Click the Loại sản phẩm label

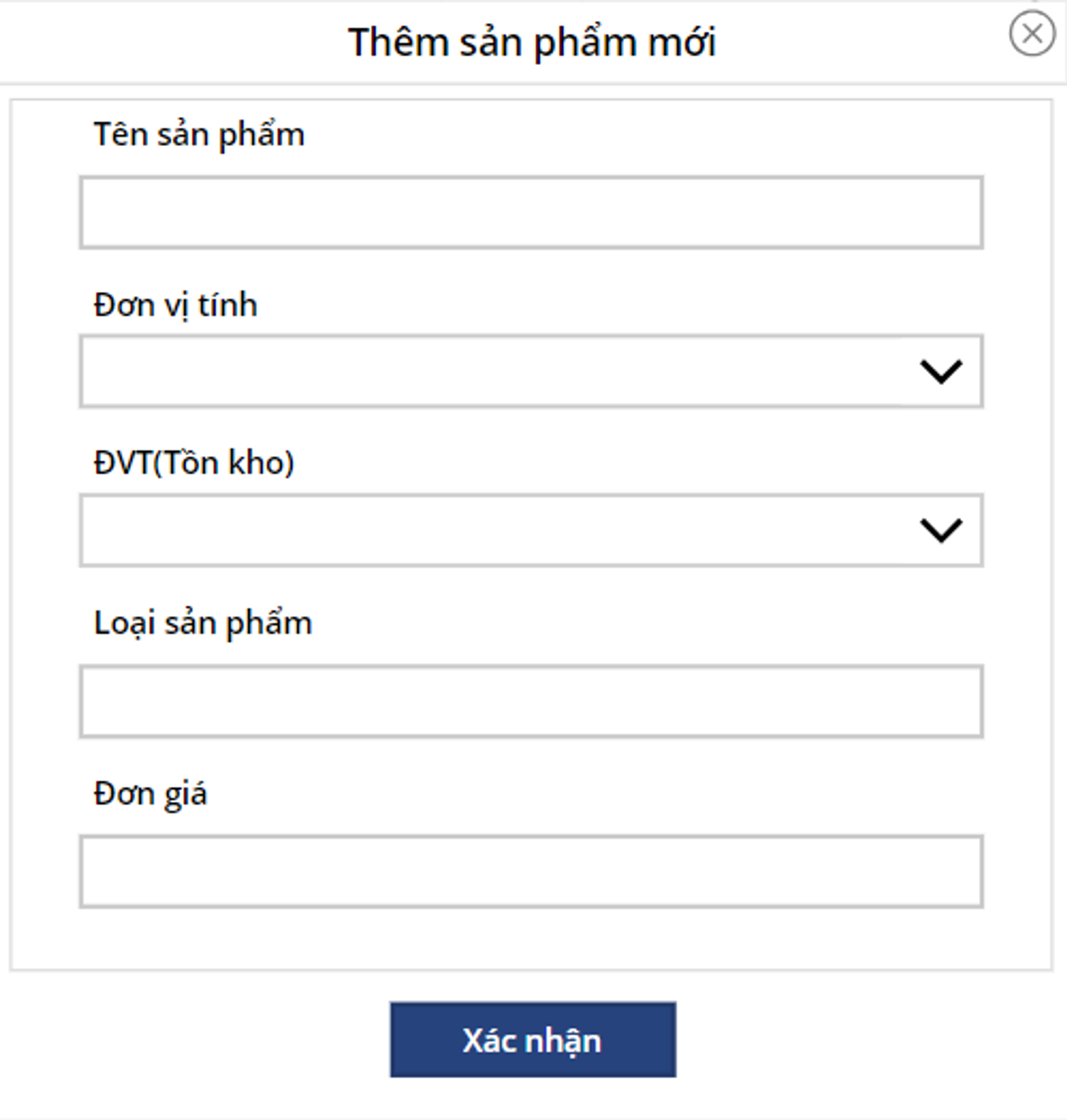coord(203,623)
